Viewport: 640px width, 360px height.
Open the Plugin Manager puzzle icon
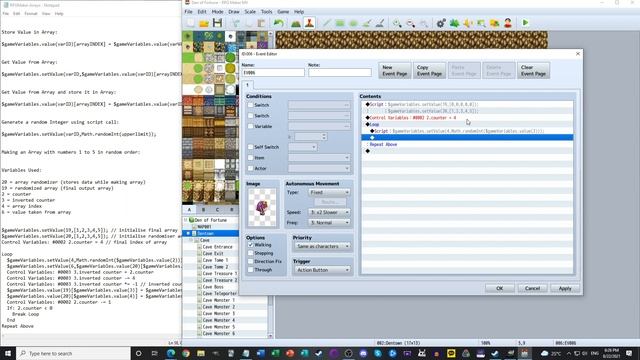pos(454,23)
